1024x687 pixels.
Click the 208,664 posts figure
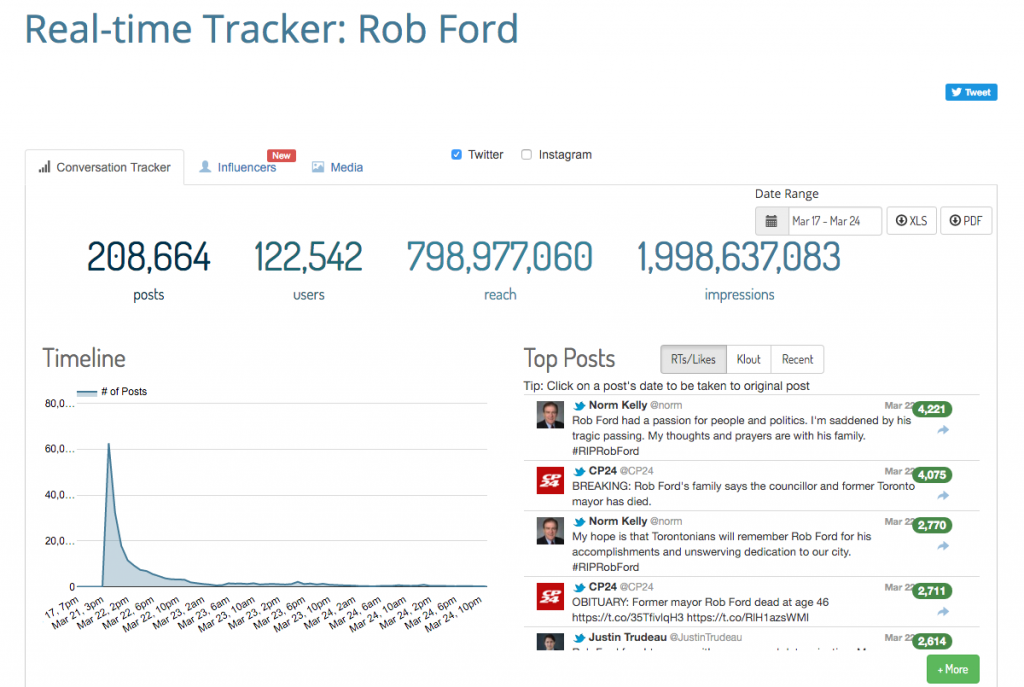[x=149, y=257]
